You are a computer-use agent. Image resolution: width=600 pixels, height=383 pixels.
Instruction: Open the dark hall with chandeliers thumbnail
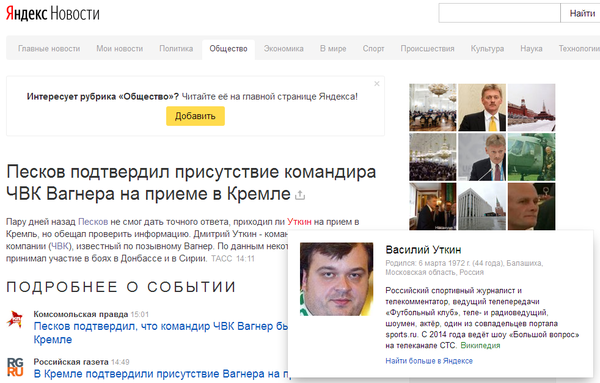tap(433, 157)
